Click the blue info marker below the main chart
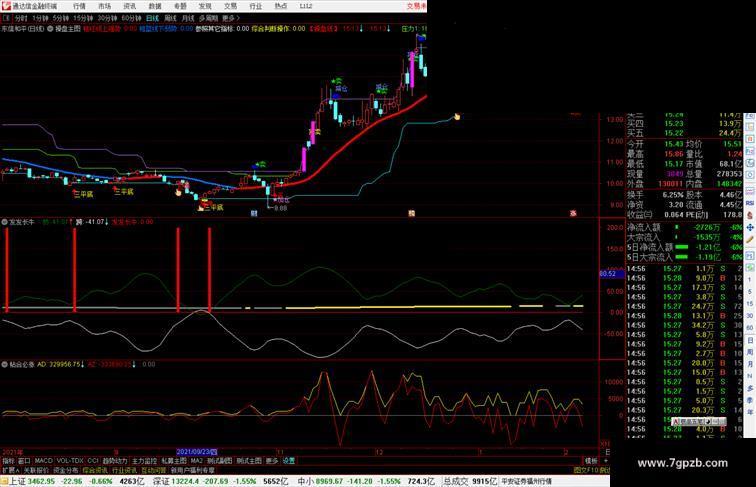The width and height of the screenshot is (756, 487). pos(254,213)
